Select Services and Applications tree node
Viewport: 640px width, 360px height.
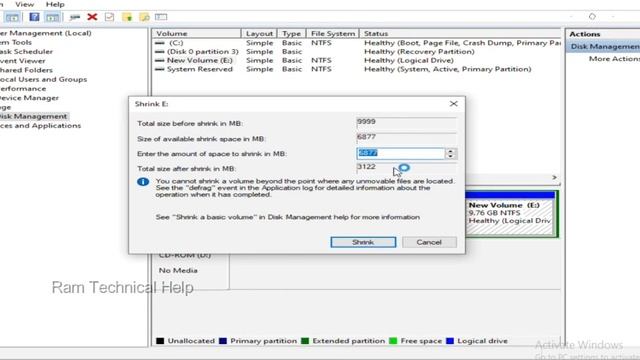tap(40, 126)
